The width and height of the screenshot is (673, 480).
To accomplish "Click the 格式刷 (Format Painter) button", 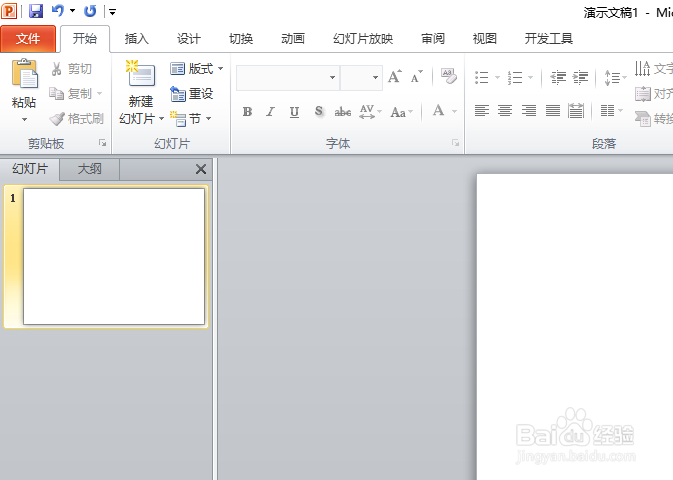I will click(76, 118).
